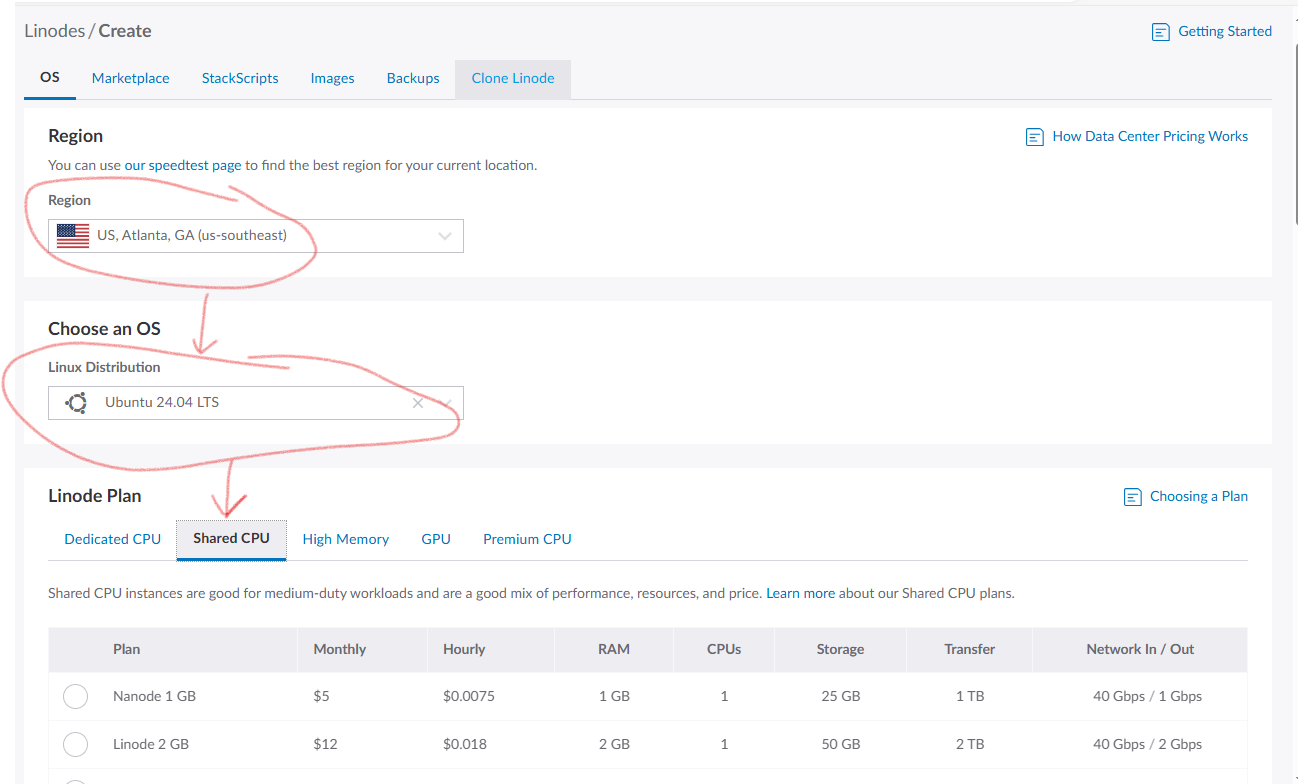Click the 2 TB transfer cell

[970, 745]
